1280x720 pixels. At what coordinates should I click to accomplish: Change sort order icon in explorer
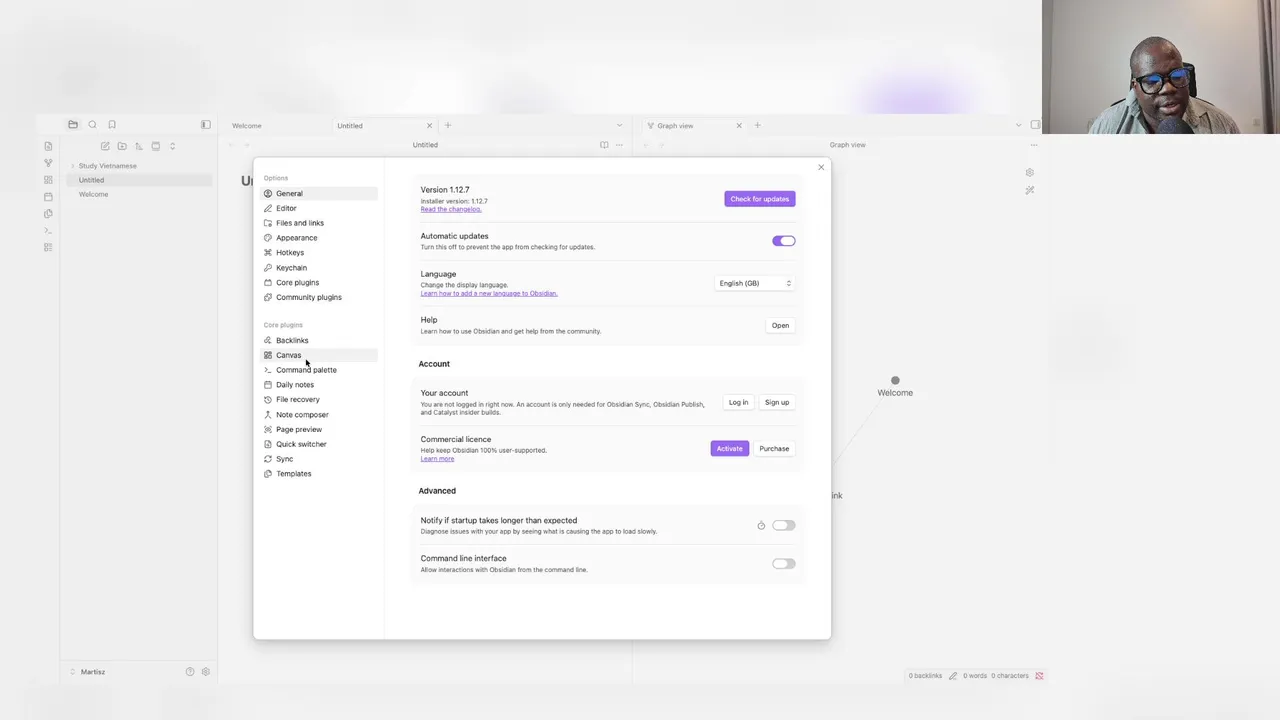click(x=139, y=146)
